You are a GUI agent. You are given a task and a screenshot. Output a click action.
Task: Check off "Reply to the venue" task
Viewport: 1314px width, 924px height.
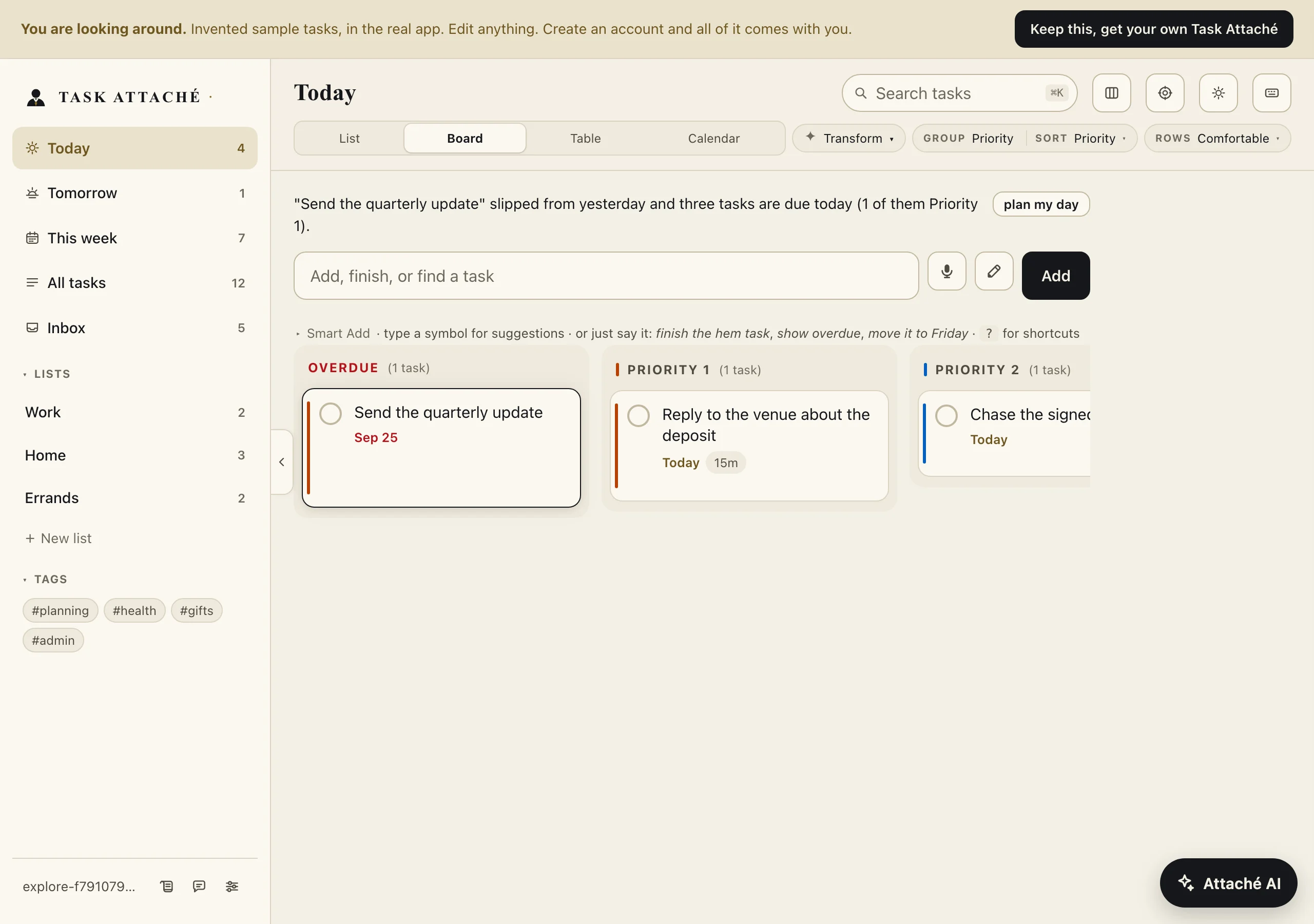click(x=638, y=416)
